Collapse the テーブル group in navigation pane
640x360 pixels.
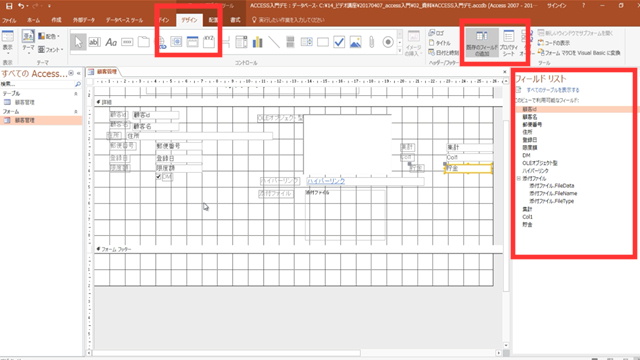pos(76,94)
